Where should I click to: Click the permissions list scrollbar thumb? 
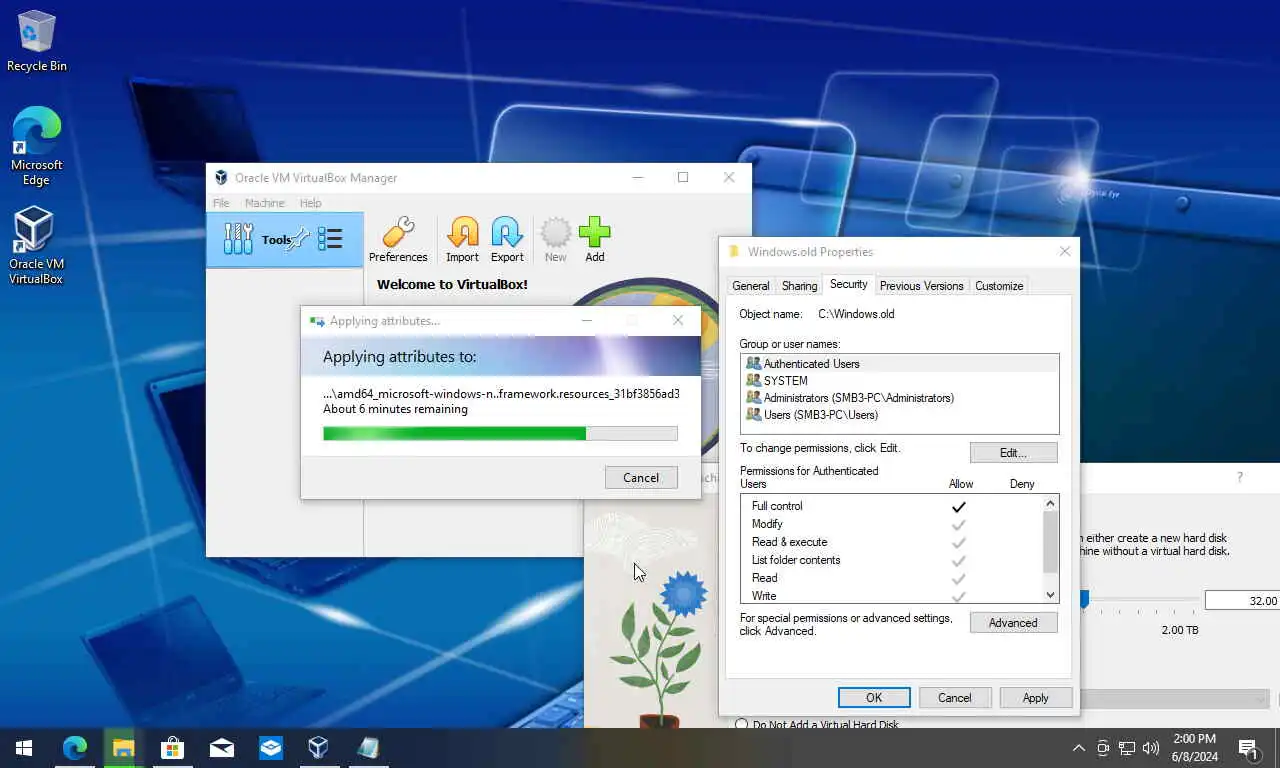pos(1050,541)
